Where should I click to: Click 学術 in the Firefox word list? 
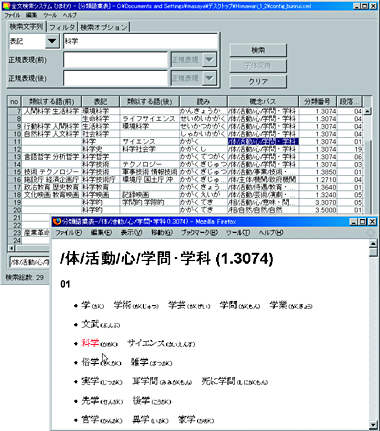point(122,305)
